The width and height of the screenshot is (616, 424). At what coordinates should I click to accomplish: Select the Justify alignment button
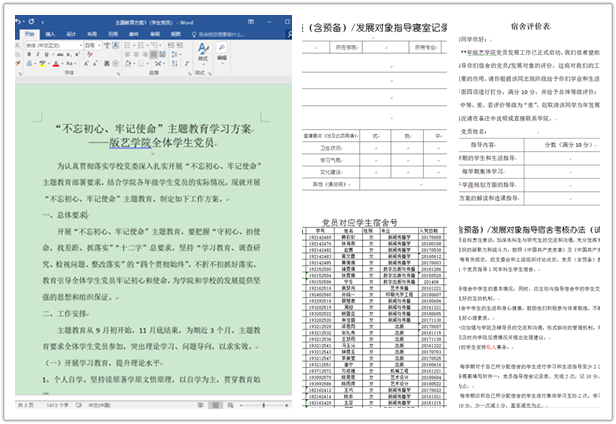[x=153, y=54]
